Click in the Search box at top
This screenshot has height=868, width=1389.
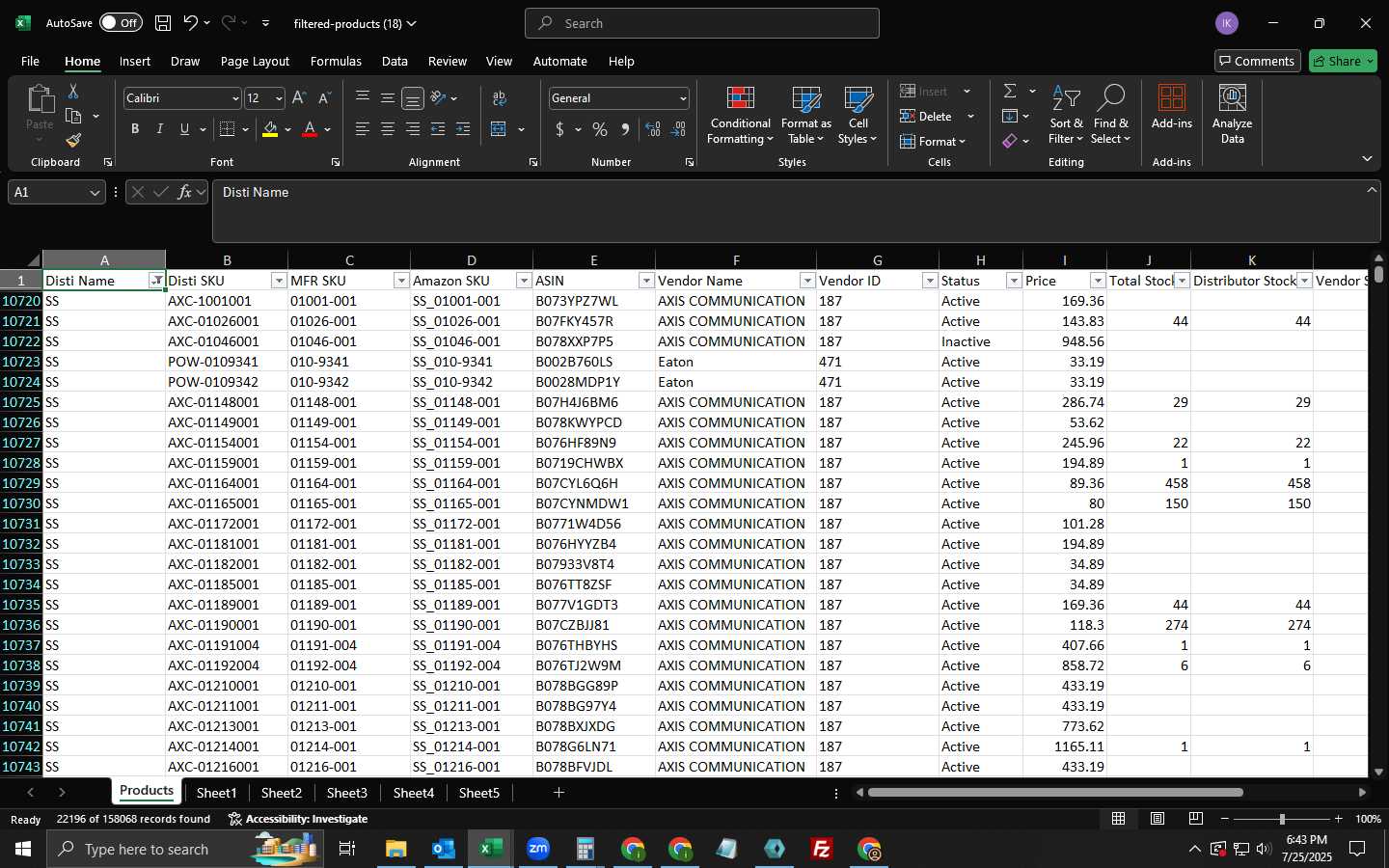point(702,23)
